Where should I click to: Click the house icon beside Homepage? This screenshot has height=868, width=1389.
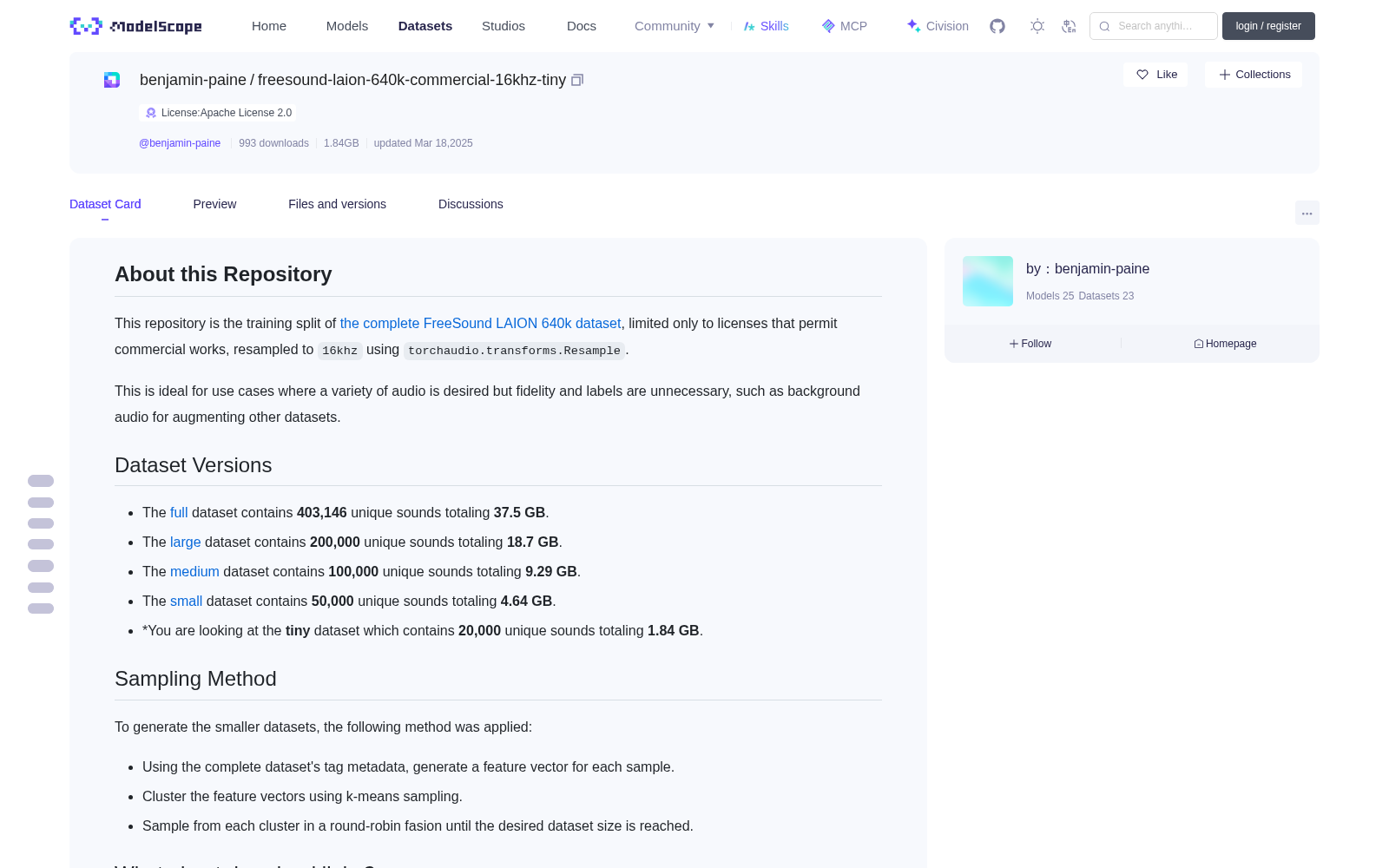click(x=1199, y=344)
